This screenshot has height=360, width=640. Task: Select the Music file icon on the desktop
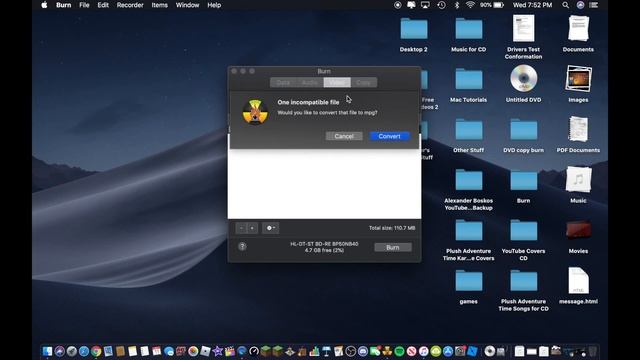(x=578, y=180)
